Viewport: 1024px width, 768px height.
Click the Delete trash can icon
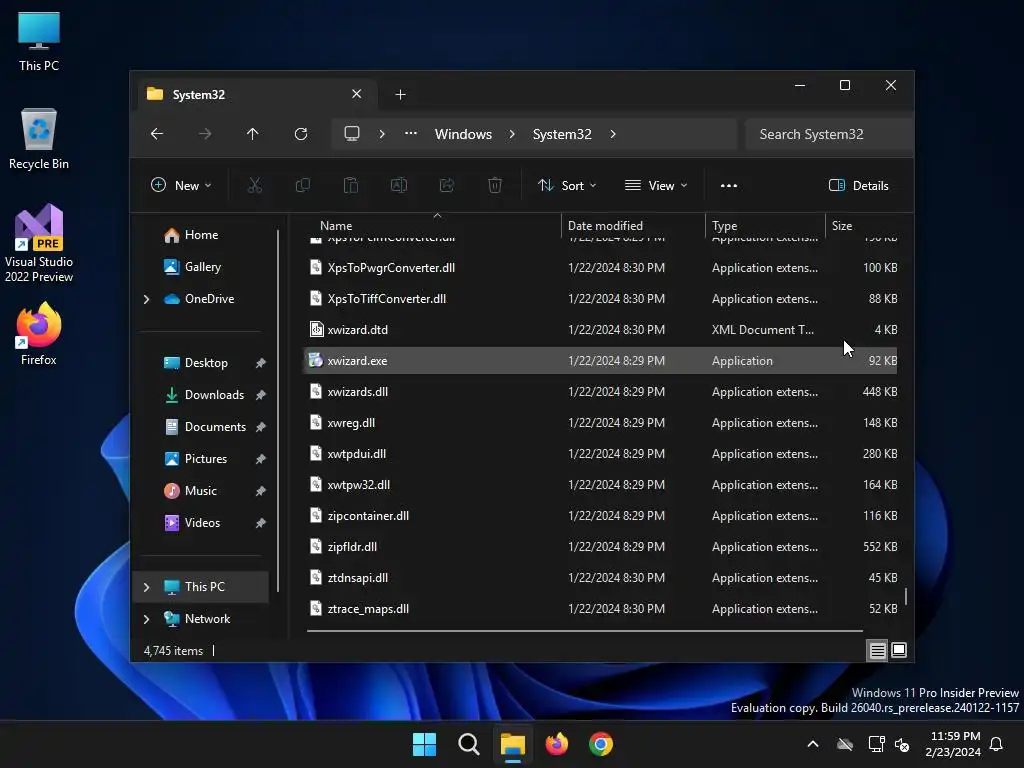[x=495, y=185]
